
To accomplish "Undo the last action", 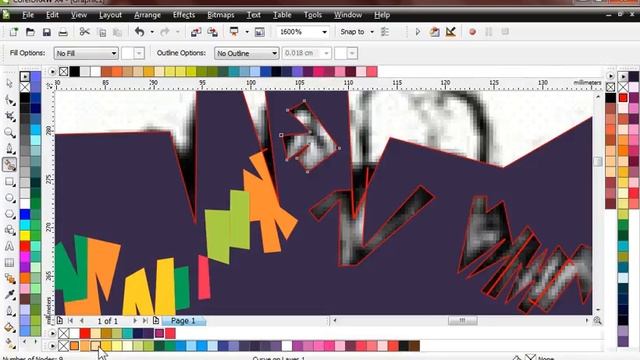I will 140,32.
